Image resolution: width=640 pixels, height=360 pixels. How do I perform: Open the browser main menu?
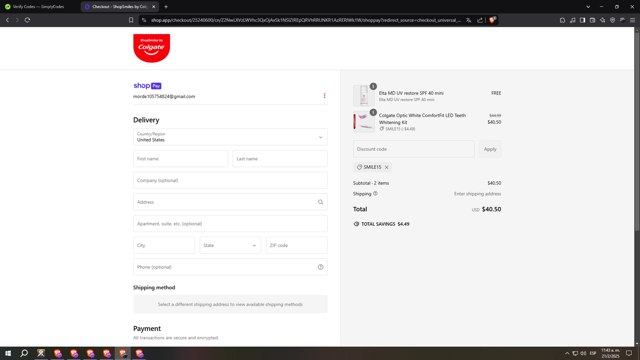point(632,20)
